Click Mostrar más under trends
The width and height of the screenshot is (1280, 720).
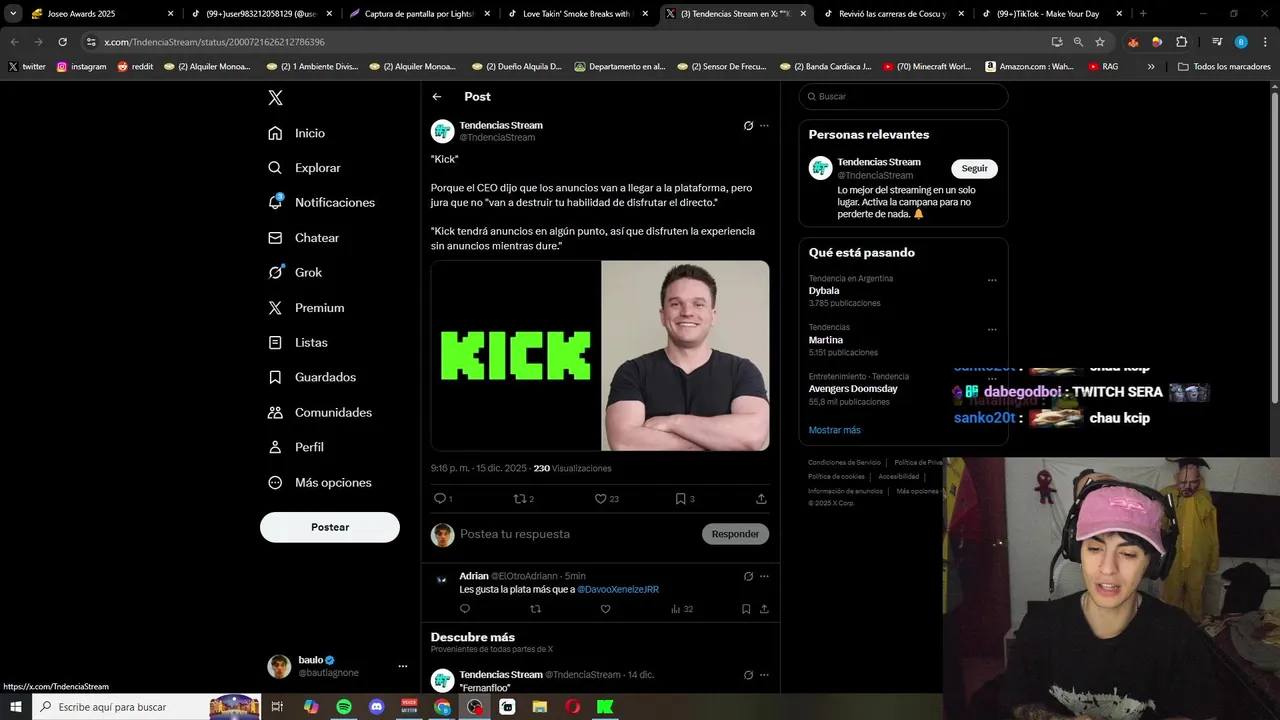pyautogui.click(x=834, y=430)
